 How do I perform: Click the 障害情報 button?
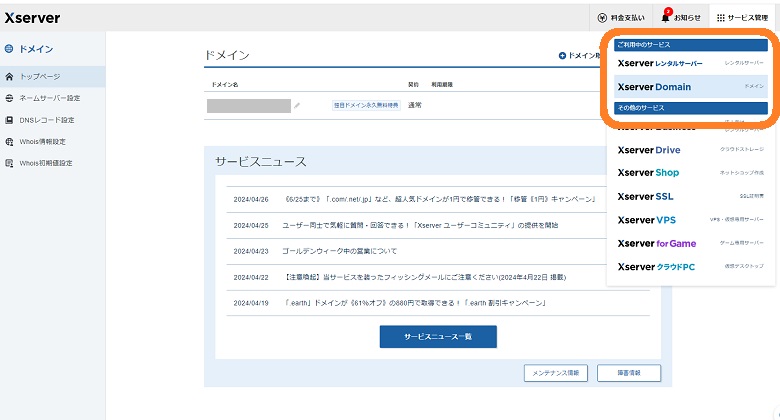[629, 373]
